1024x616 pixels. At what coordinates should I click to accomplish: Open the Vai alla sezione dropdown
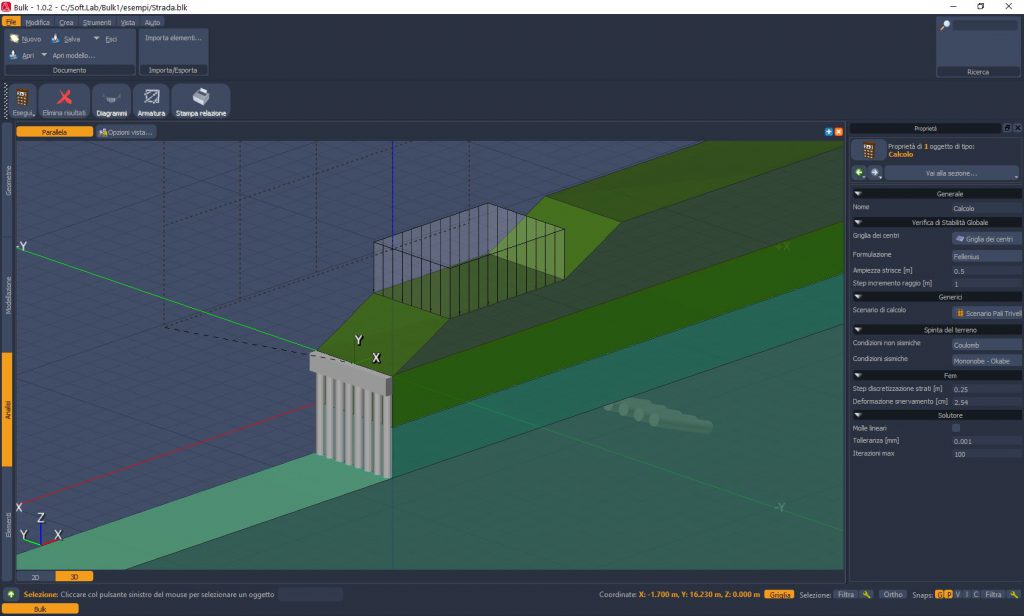click(x=951, y=173)
